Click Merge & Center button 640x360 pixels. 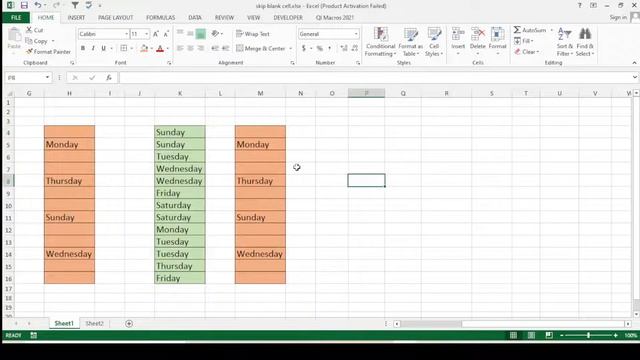[x=261, y=48]
